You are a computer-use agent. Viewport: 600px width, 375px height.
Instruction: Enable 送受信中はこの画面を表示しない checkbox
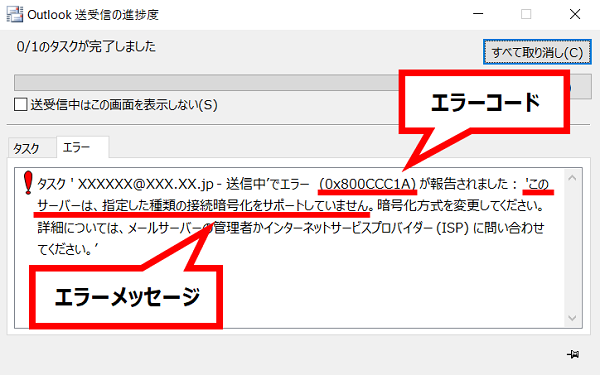pos(20,104)
